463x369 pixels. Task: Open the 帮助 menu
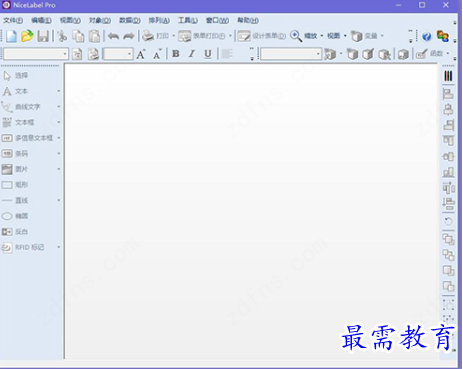[248, 20]
